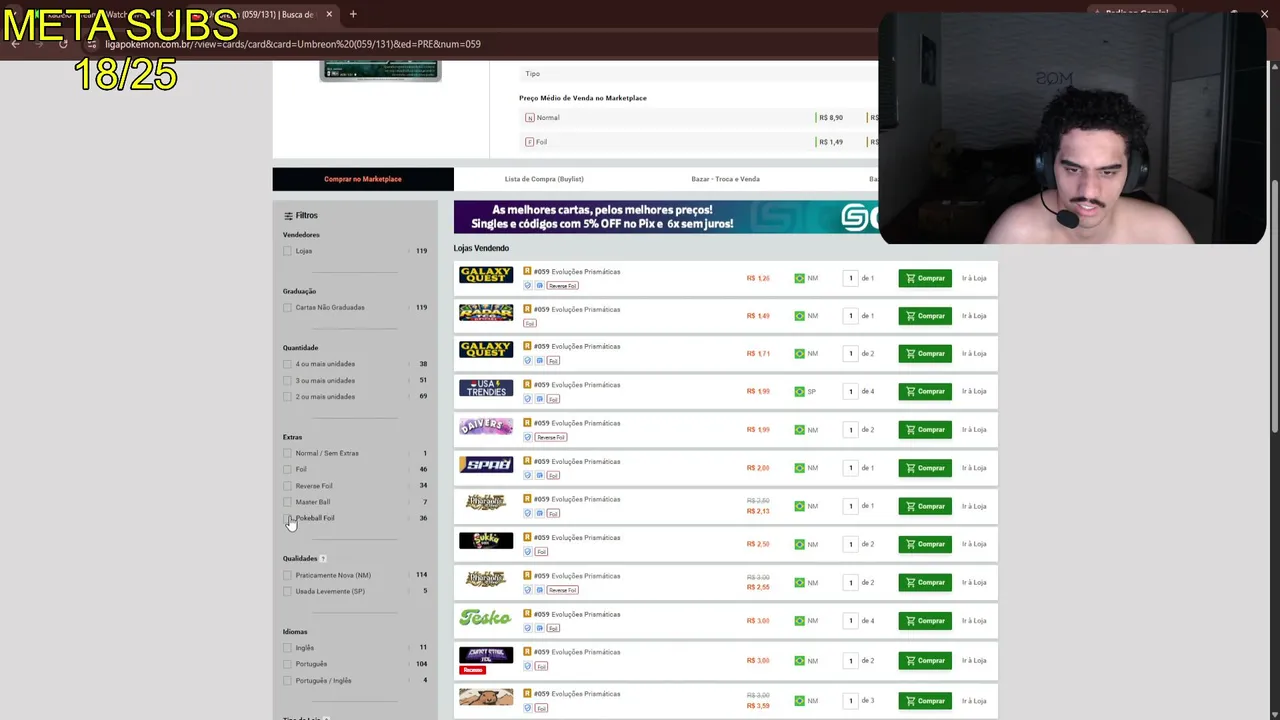This screenshot has width=1280, height=720.
Task: Click Comprar in the Tesko row
Action: point(925,621)
